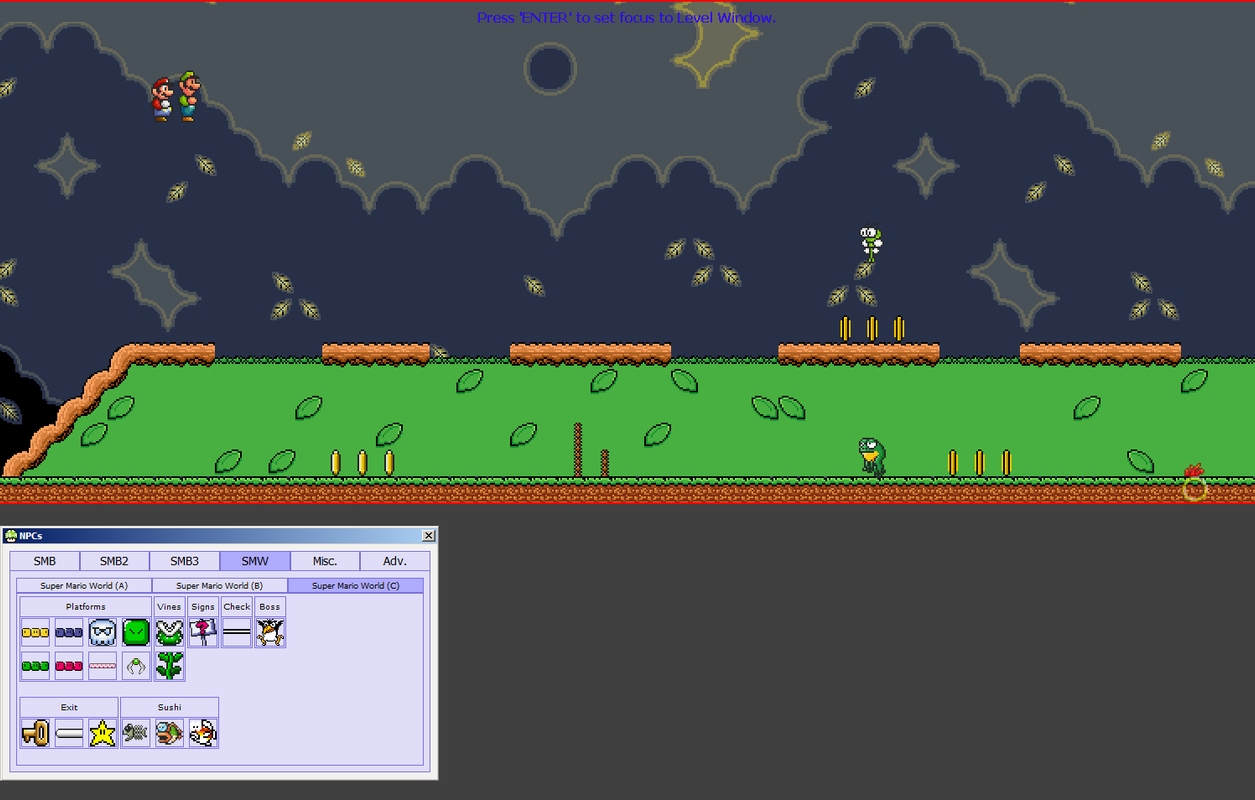This screenshot has width=1255, height=800.
Task: Pick the white and orange cheep fish NPC
Action: tap(203, 733)
